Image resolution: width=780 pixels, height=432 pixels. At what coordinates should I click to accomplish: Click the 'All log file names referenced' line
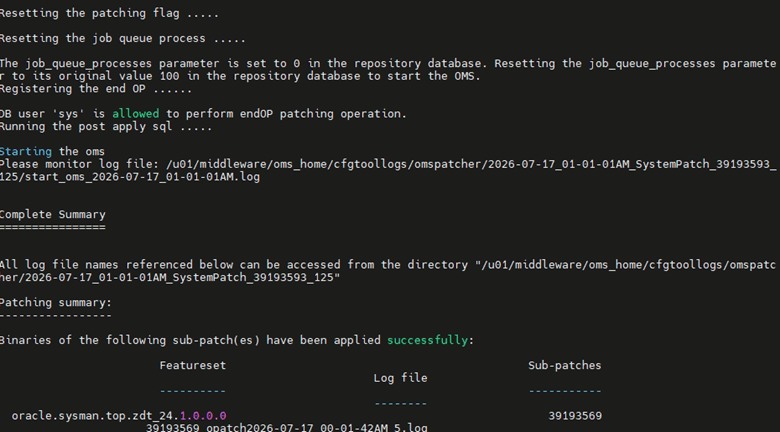point(388,265)
